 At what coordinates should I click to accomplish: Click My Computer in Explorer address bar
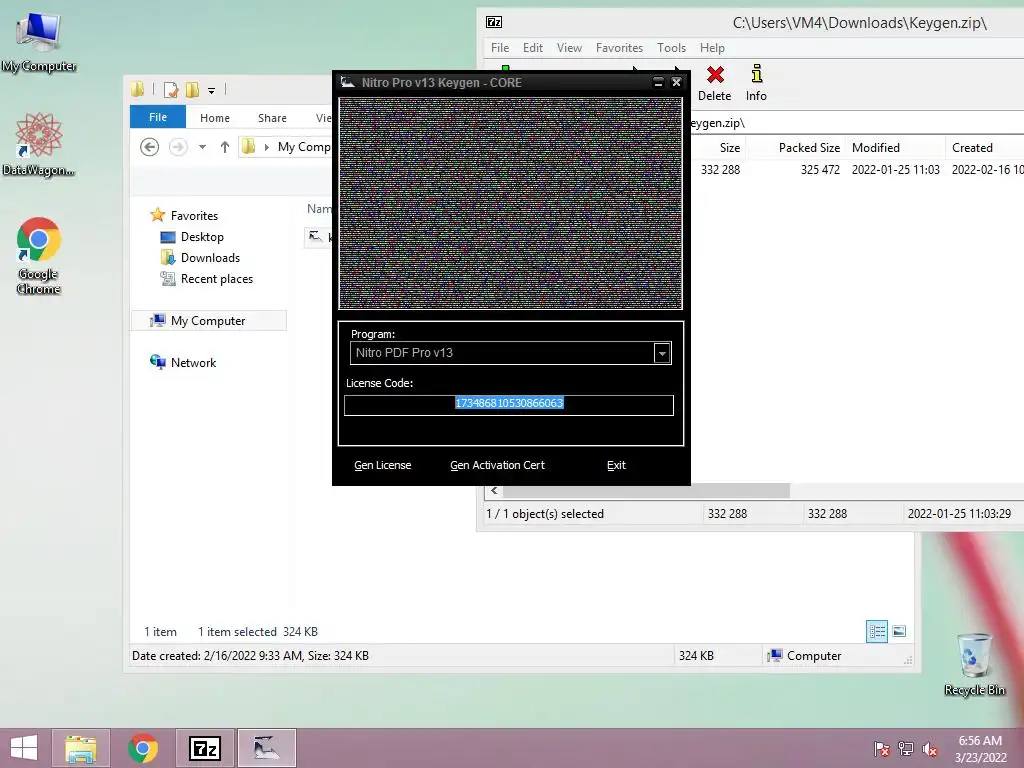(x=304, y=147)
